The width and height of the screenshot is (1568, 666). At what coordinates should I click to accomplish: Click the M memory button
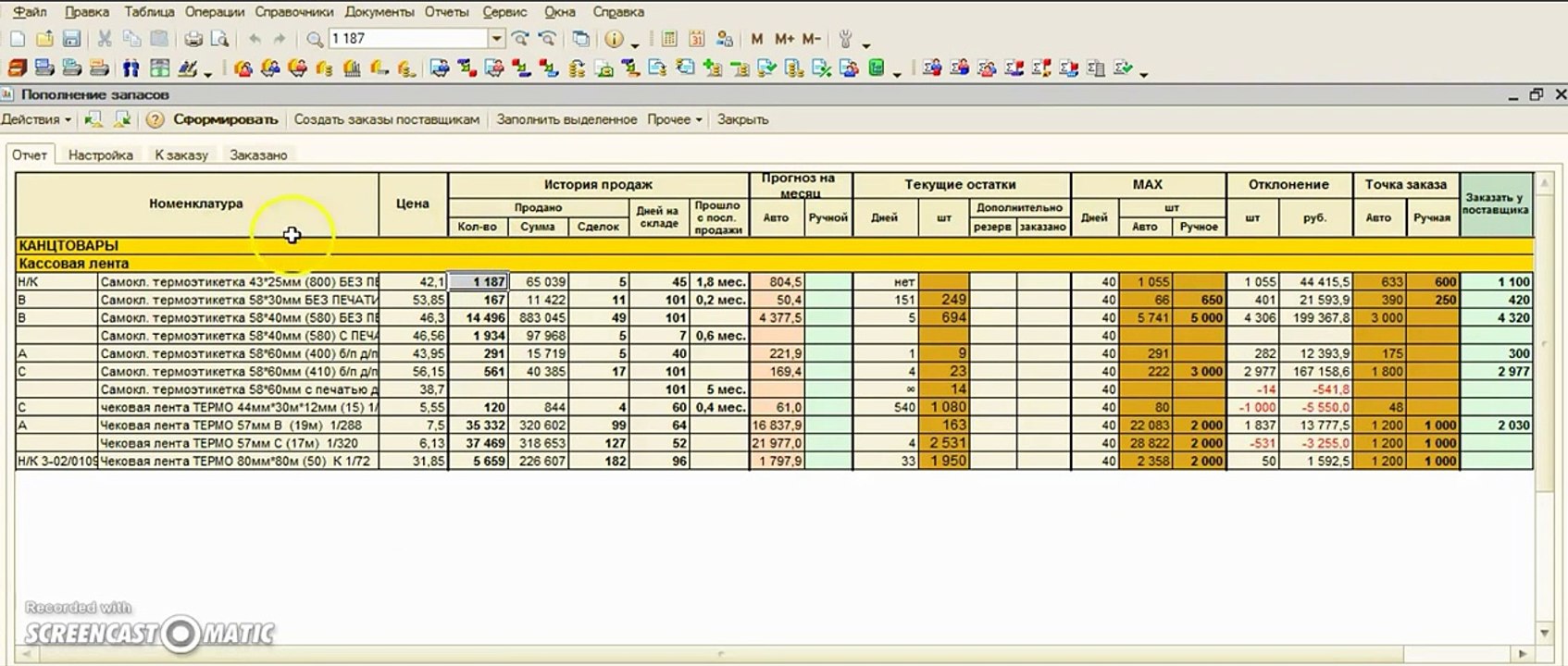tap(757, 39)
